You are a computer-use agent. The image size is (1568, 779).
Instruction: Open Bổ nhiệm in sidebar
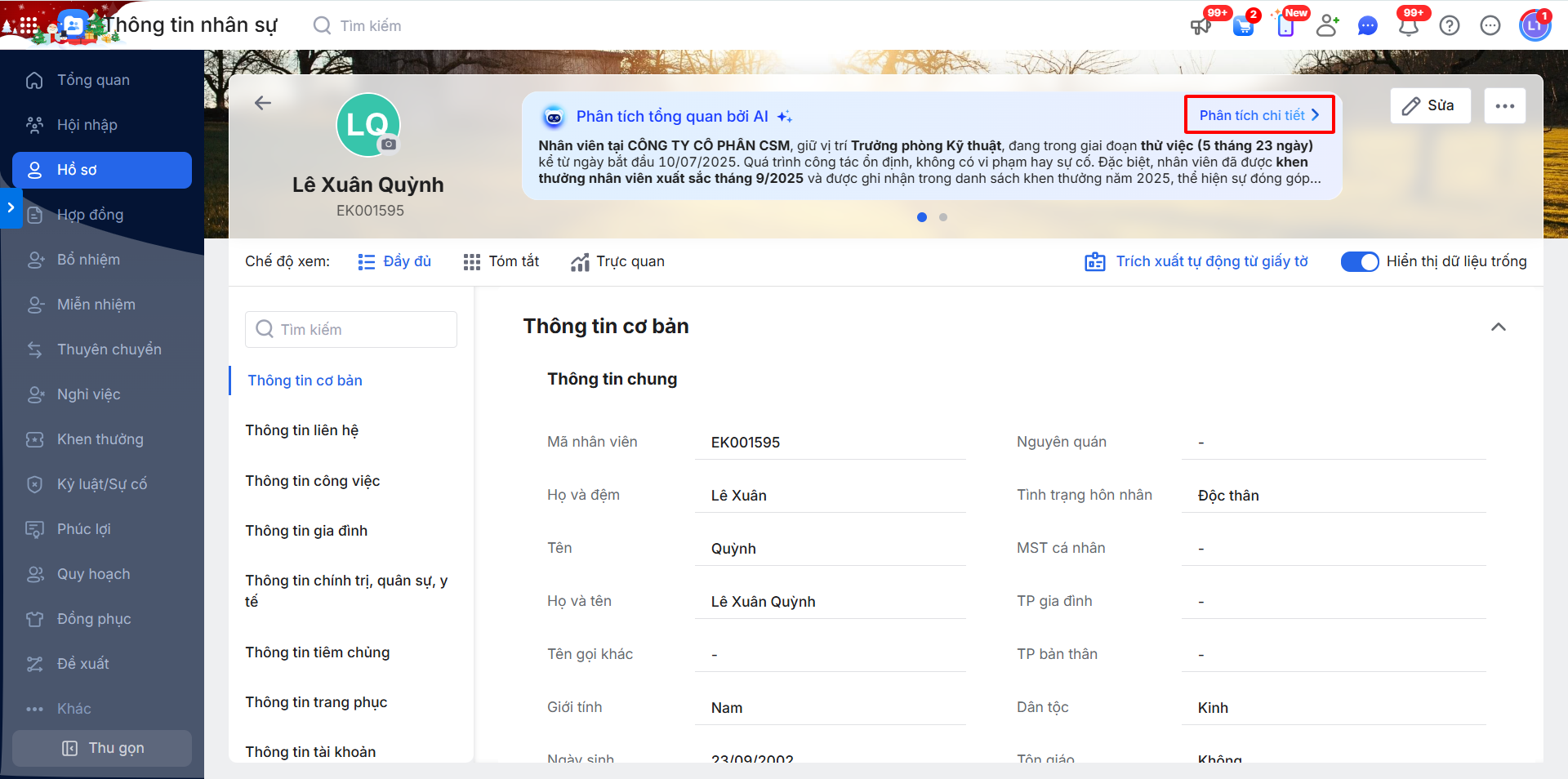coord(102,260)
